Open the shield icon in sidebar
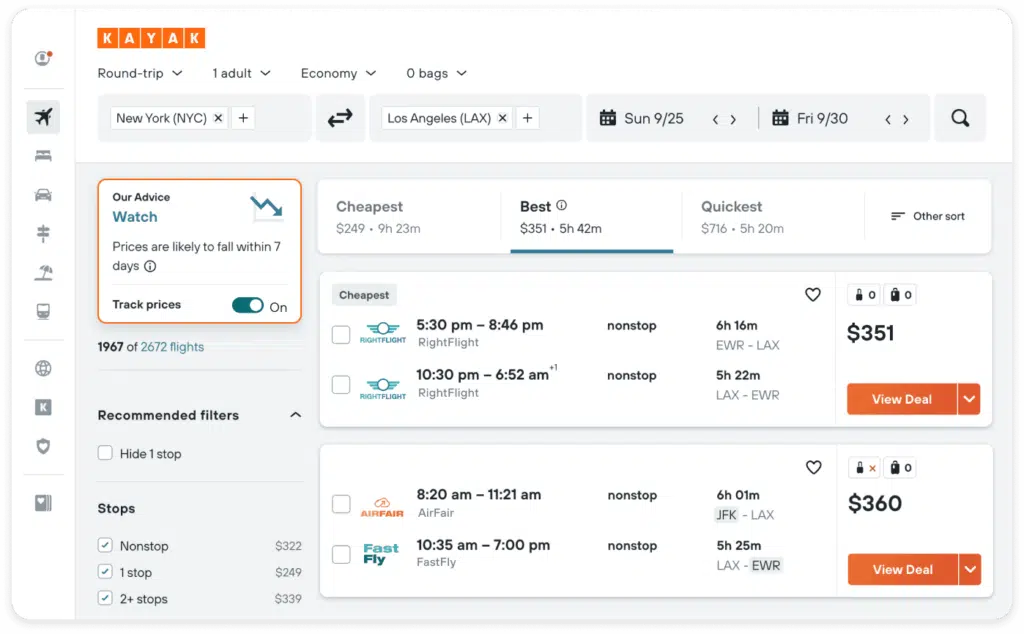 coord(43,447)
